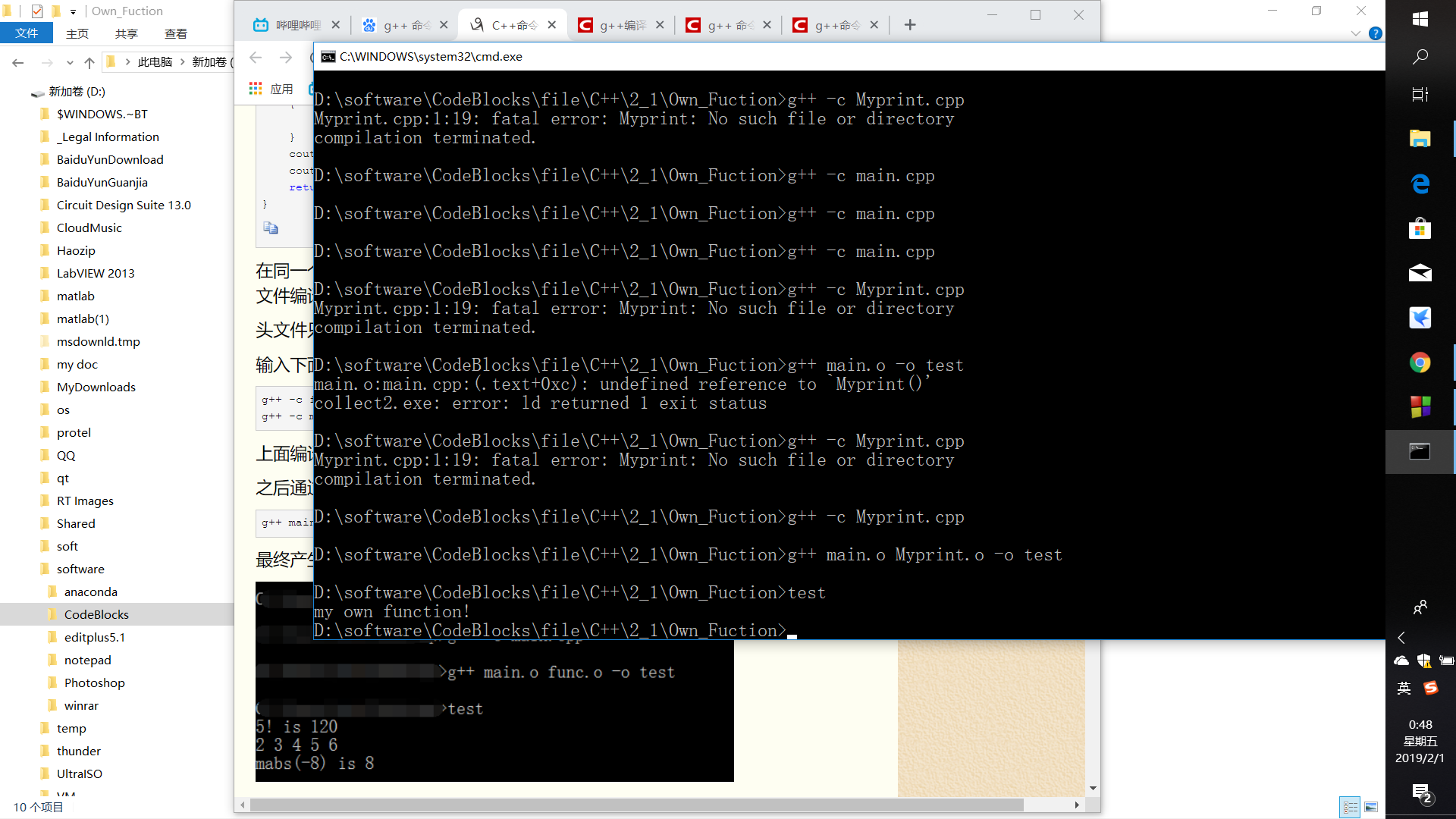Open Microsoft Store taskbar icon
Viewport: 1456px width, 819px height.
(1420, 228)
